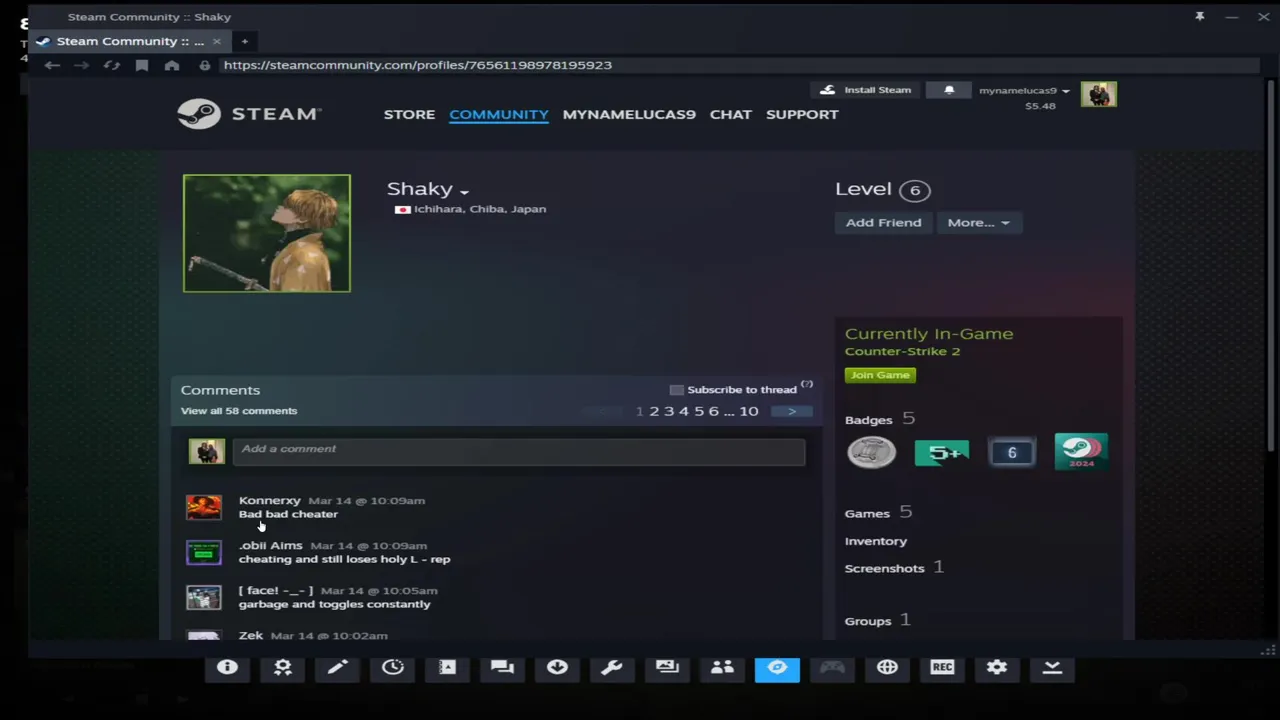Image resolution: width=1280 pixels, height=720 pixels.
Task: Click the download arrow icon in the toolbar
Action: tap(557, 667)
